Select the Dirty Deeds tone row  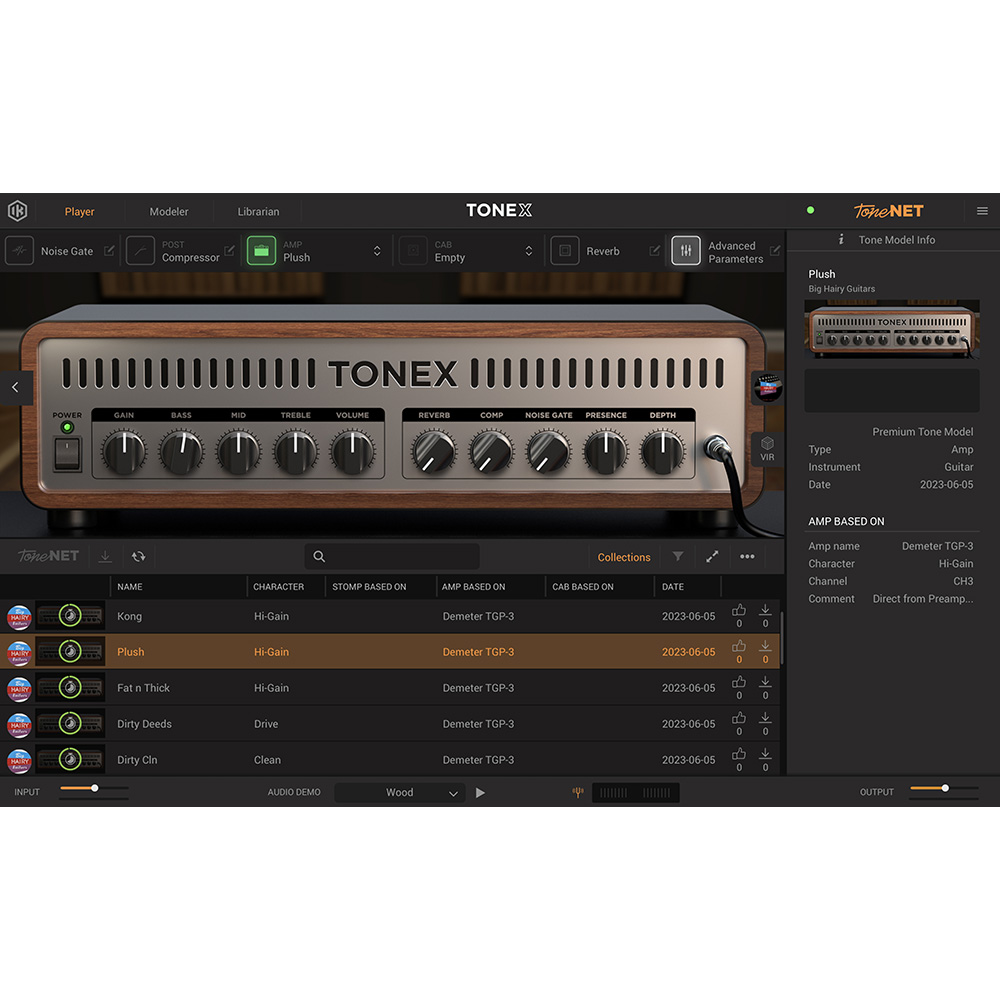[x=390, y=724]
